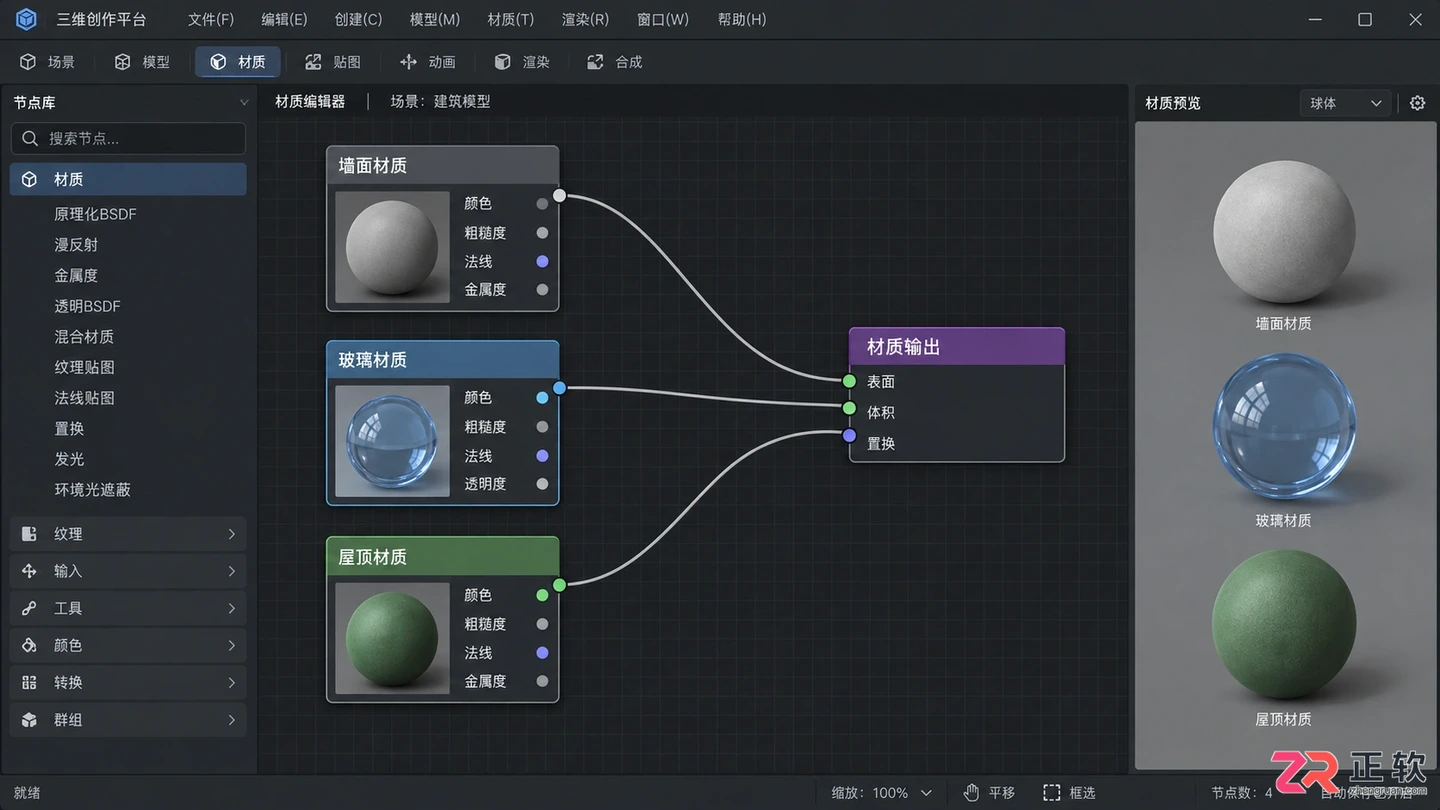Expand the 纹理 node category
Screen dimensions: 1440x810
(128, 534)
